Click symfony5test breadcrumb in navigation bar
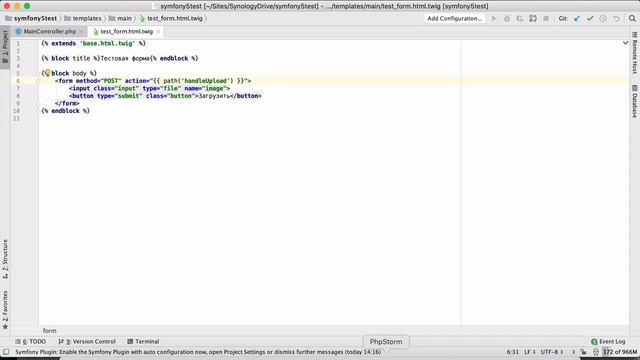This screenshot has height=360, width=640. point(31,18)
